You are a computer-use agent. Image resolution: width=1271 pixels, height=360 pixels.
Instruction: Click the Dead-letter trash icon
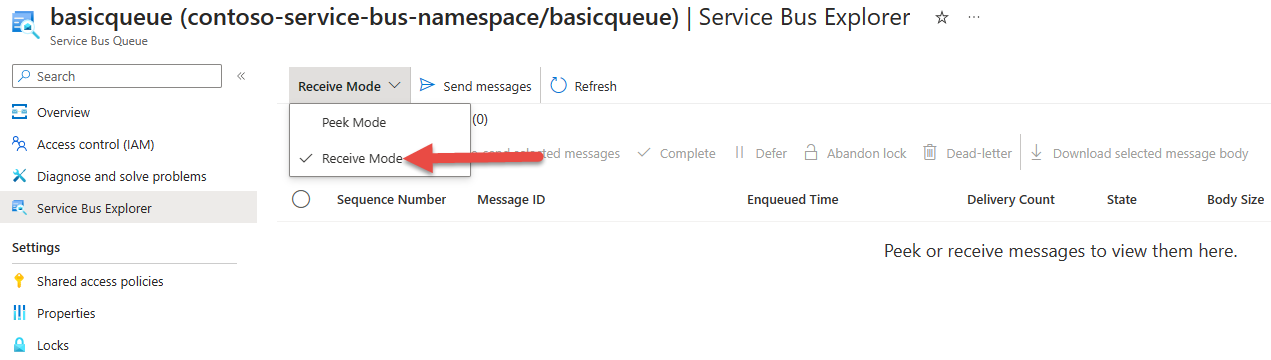(x=930, y=153)
